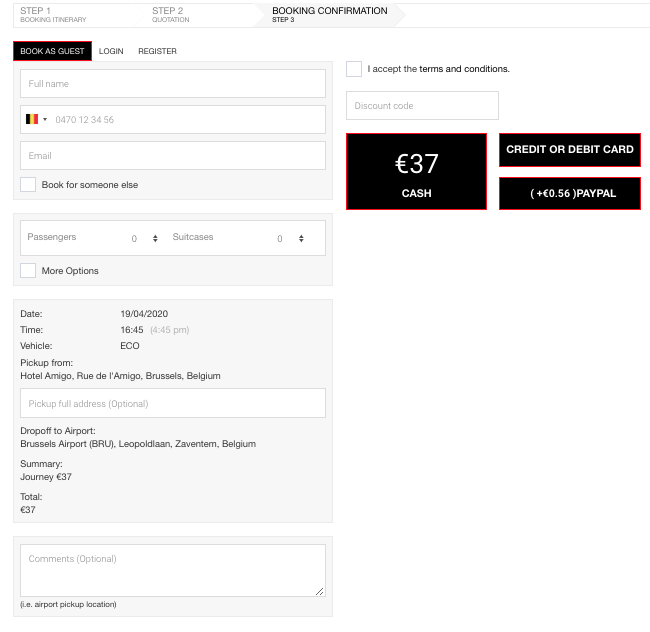Toggle the More Options checkbox
The width and height of the screenshot is (650, 632).
(28, 270)
